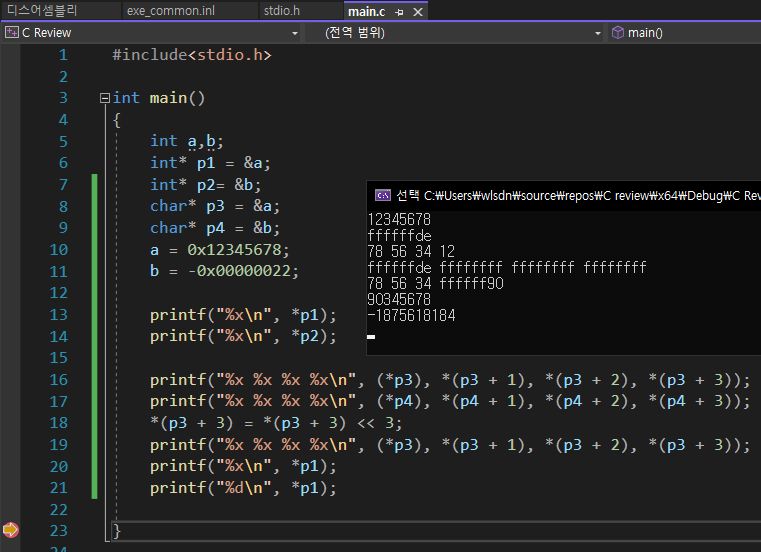Viewport: 761px width, 552px height.
Task: Click the main() cube icon
Action: tap(617, 33)
